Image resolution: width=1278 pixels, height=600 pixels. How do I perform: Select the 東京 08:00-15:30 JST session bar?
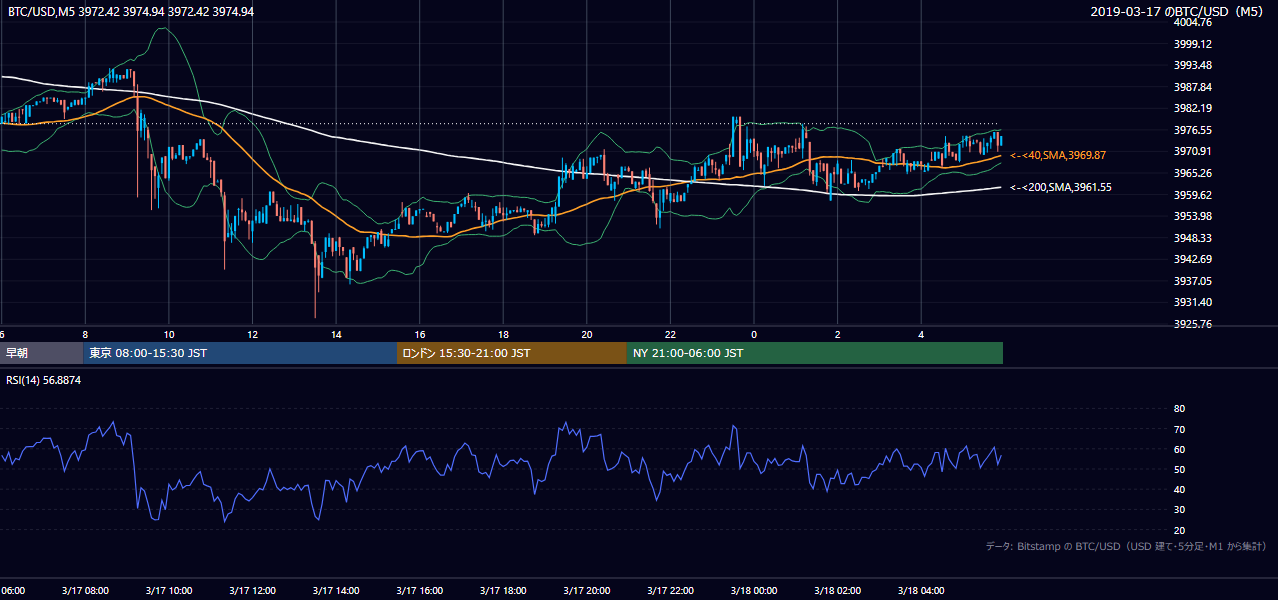pyautogui.click(x=240, y=353)
